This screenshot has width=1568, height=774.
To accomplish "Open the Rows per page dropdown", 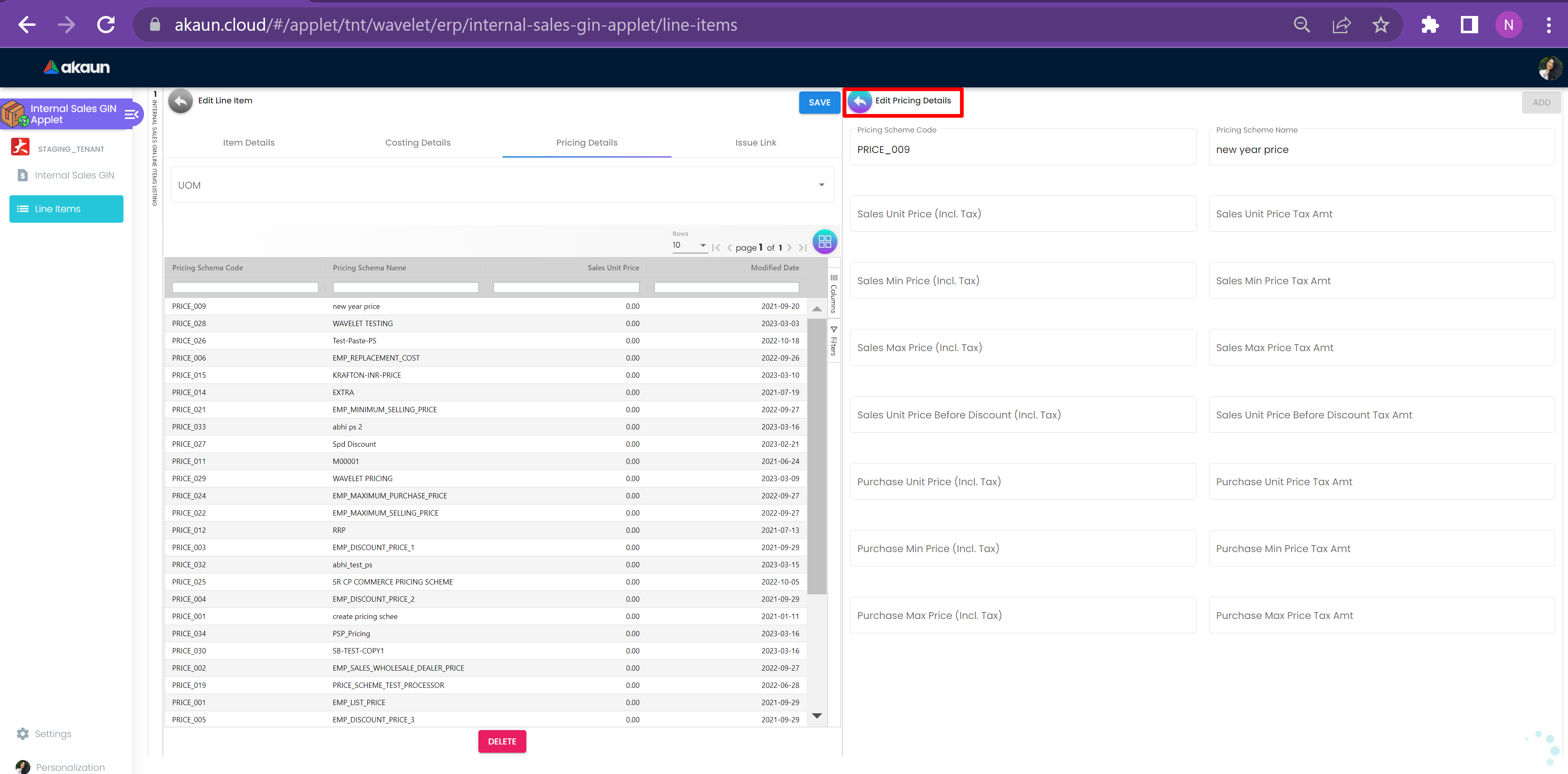I will [x=689, y=245].
